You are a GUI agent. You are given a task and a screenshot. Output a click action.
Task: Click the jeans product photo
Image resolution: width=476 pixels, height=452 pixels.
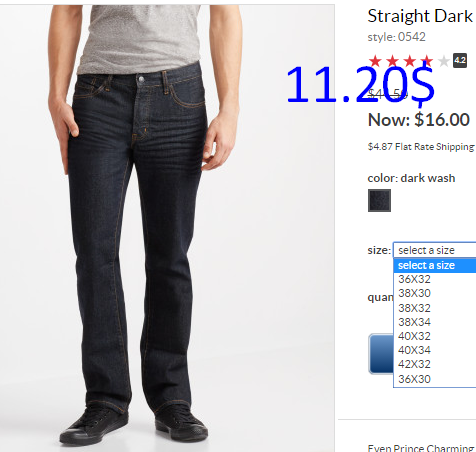pos(167,228)
